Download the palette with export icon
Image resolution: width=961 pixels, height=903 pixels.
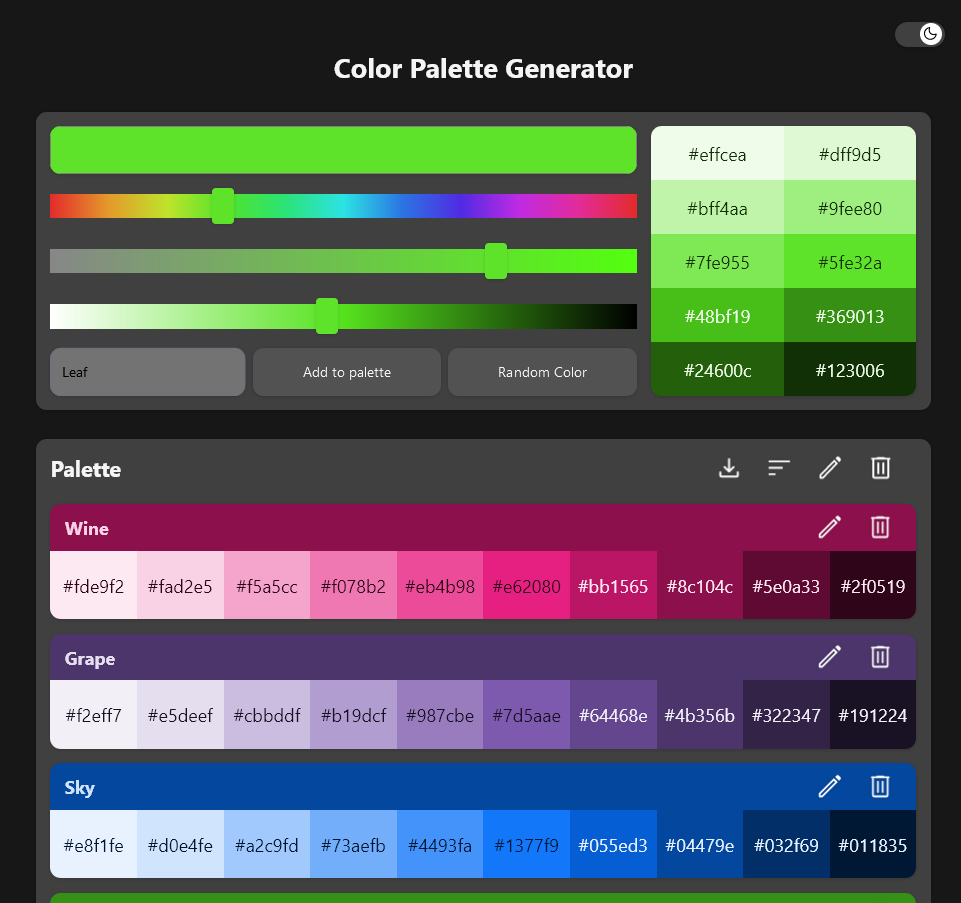[x=729, y=468]
